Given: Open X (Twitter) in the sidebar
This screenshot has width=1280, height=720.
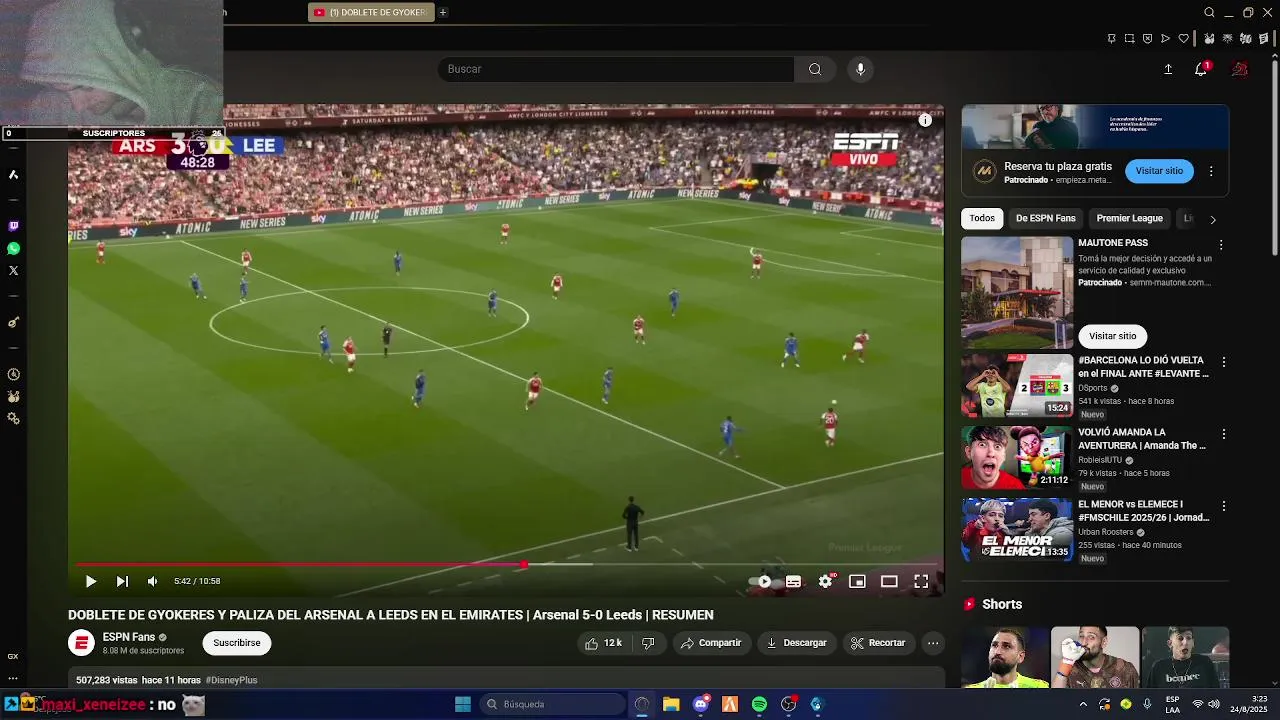Looking at the screenshot, I should pyautogui.click(x=13, y=271).
